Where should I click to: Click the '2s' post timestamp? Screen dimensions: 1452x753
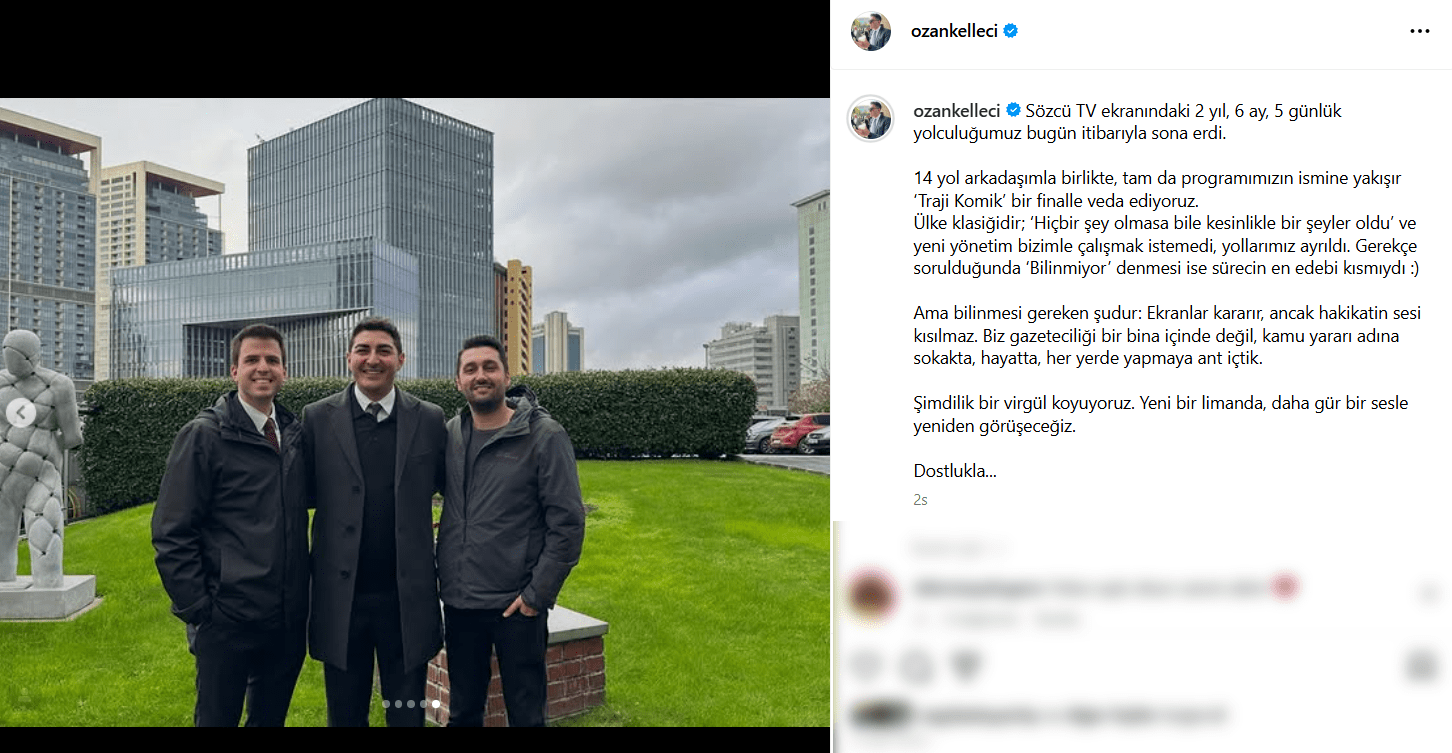[920, 500]
